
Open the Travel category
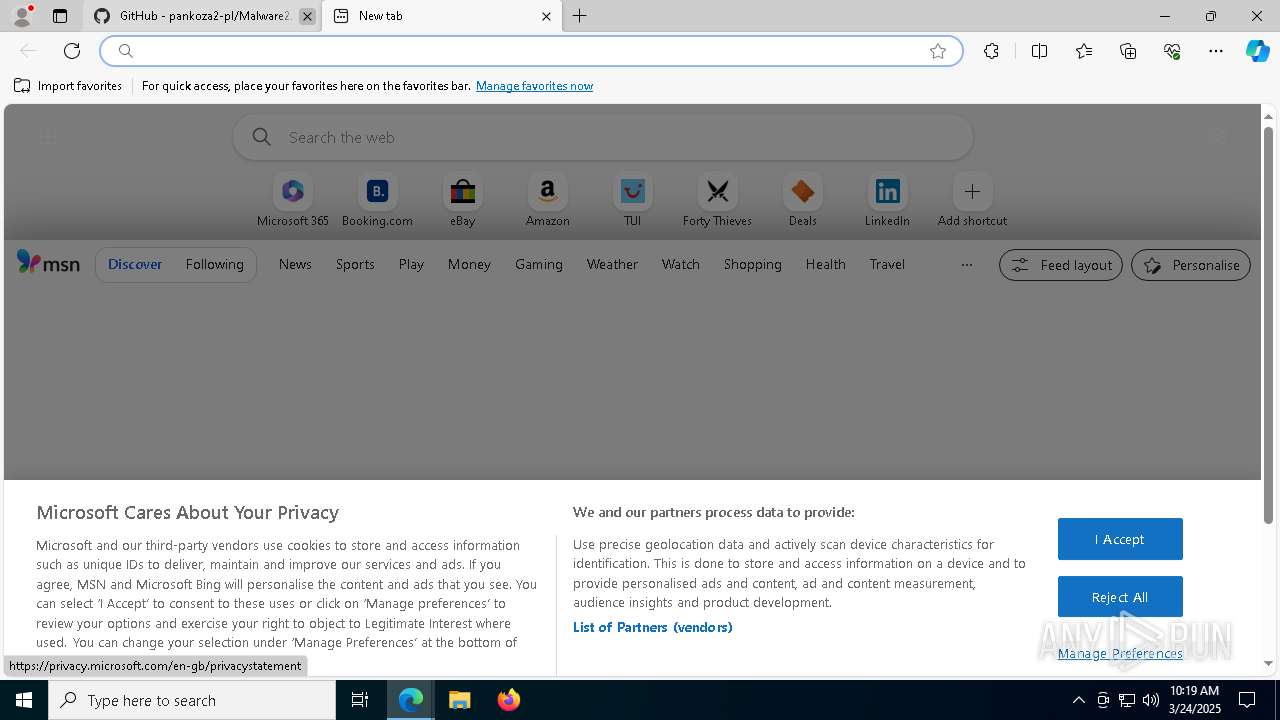[x=887, y=264]
